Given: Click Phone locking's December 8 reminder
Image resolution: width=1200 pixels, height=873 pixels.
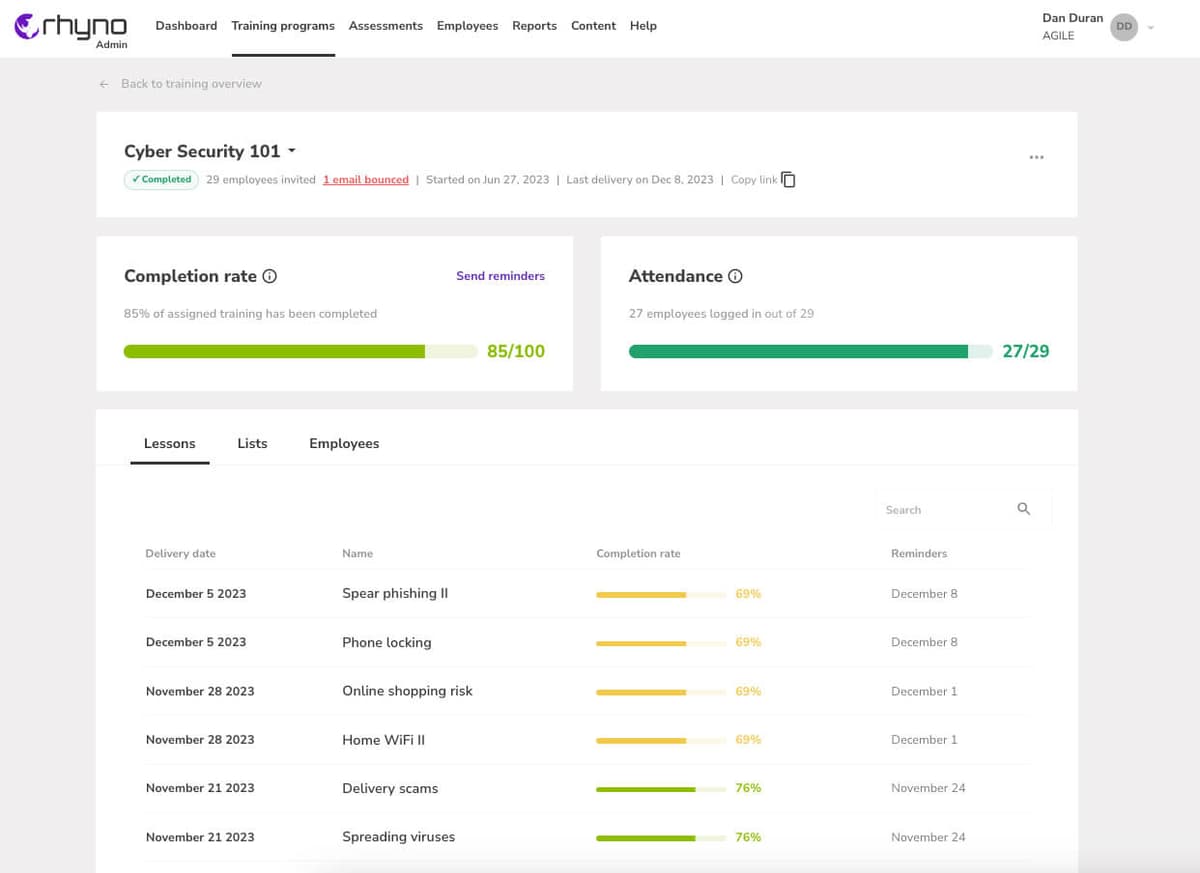Looking at the screenshot, I should (x=924, y=642).
